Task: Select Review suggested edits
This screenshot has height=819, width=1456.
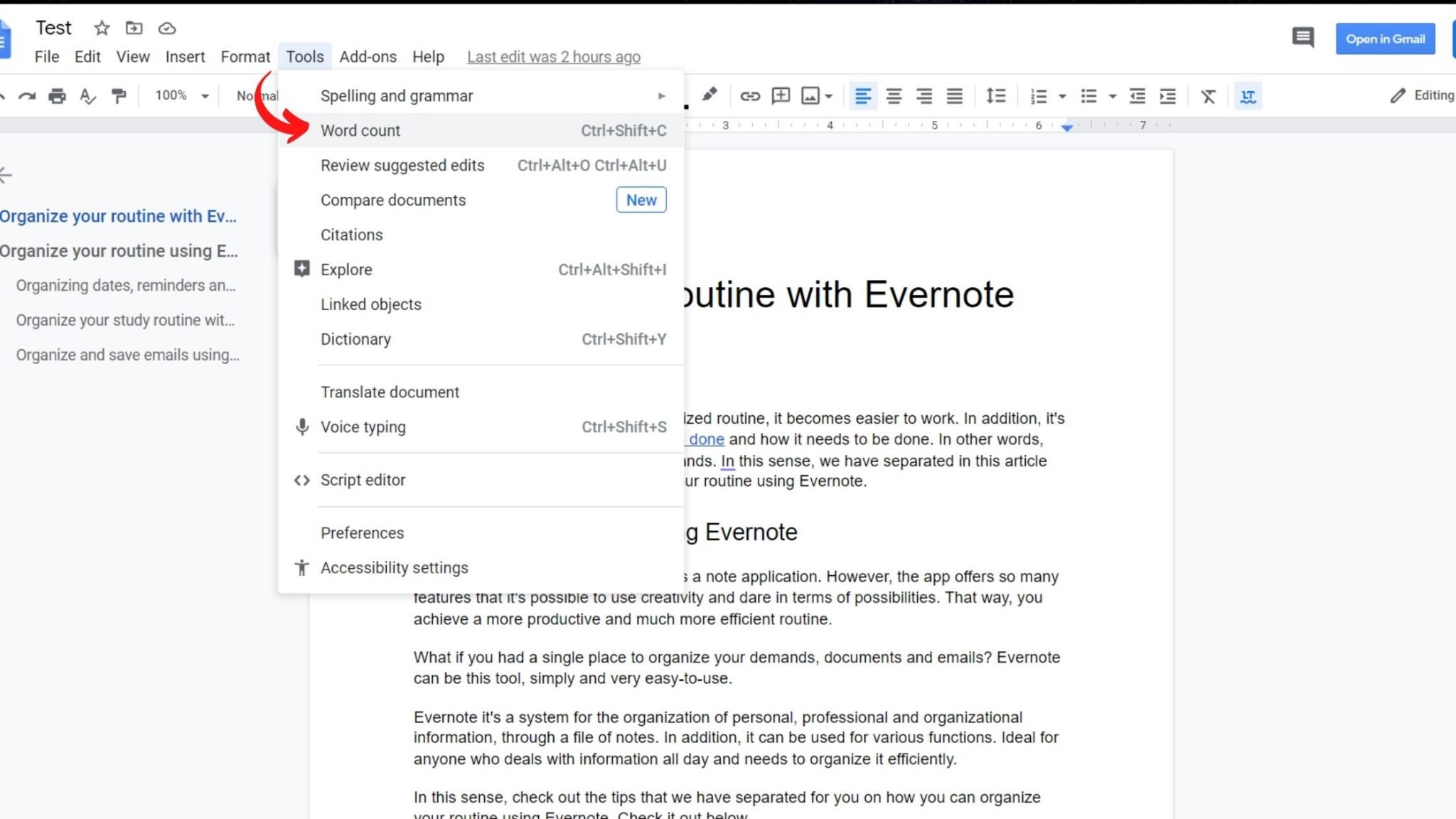Action: point(481,166)
